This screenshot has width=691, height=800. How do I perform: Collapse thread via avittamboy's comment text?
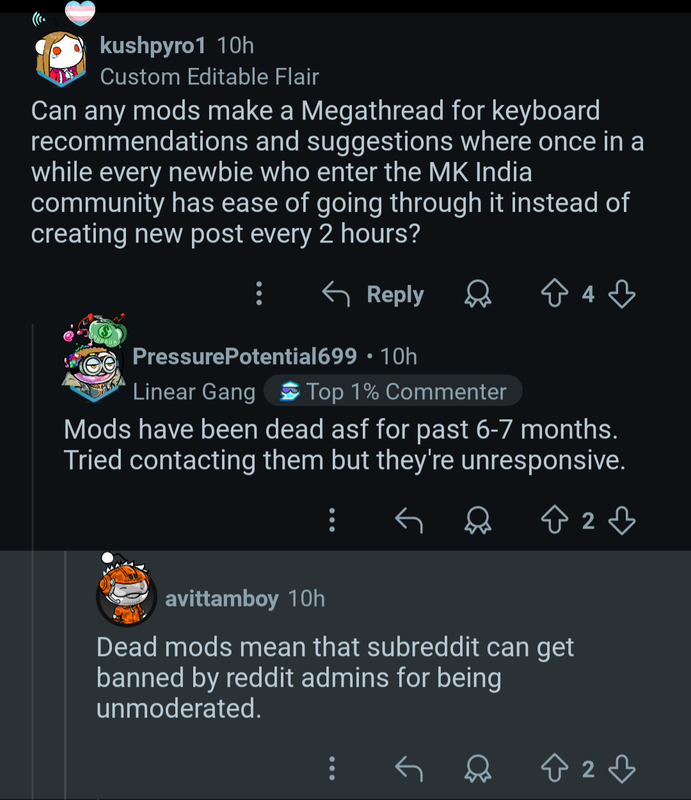335,678
